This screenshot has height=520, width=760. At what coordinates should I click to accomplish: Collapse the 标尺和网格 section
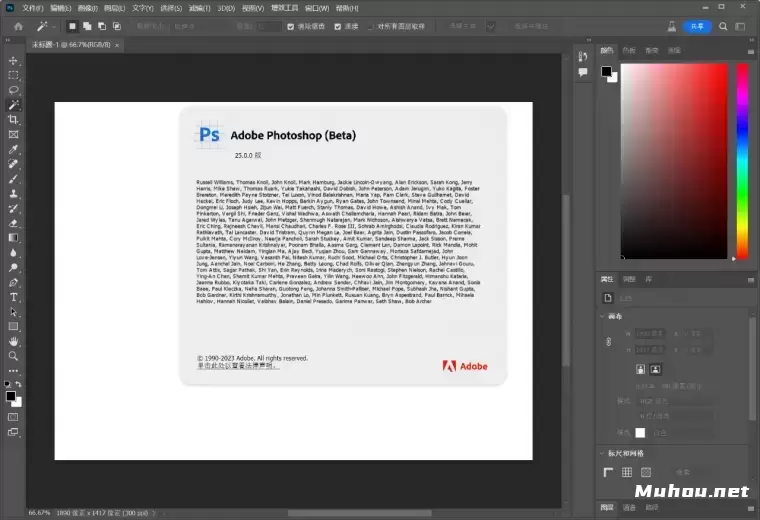pyautogui.click(x=602, y=453)
